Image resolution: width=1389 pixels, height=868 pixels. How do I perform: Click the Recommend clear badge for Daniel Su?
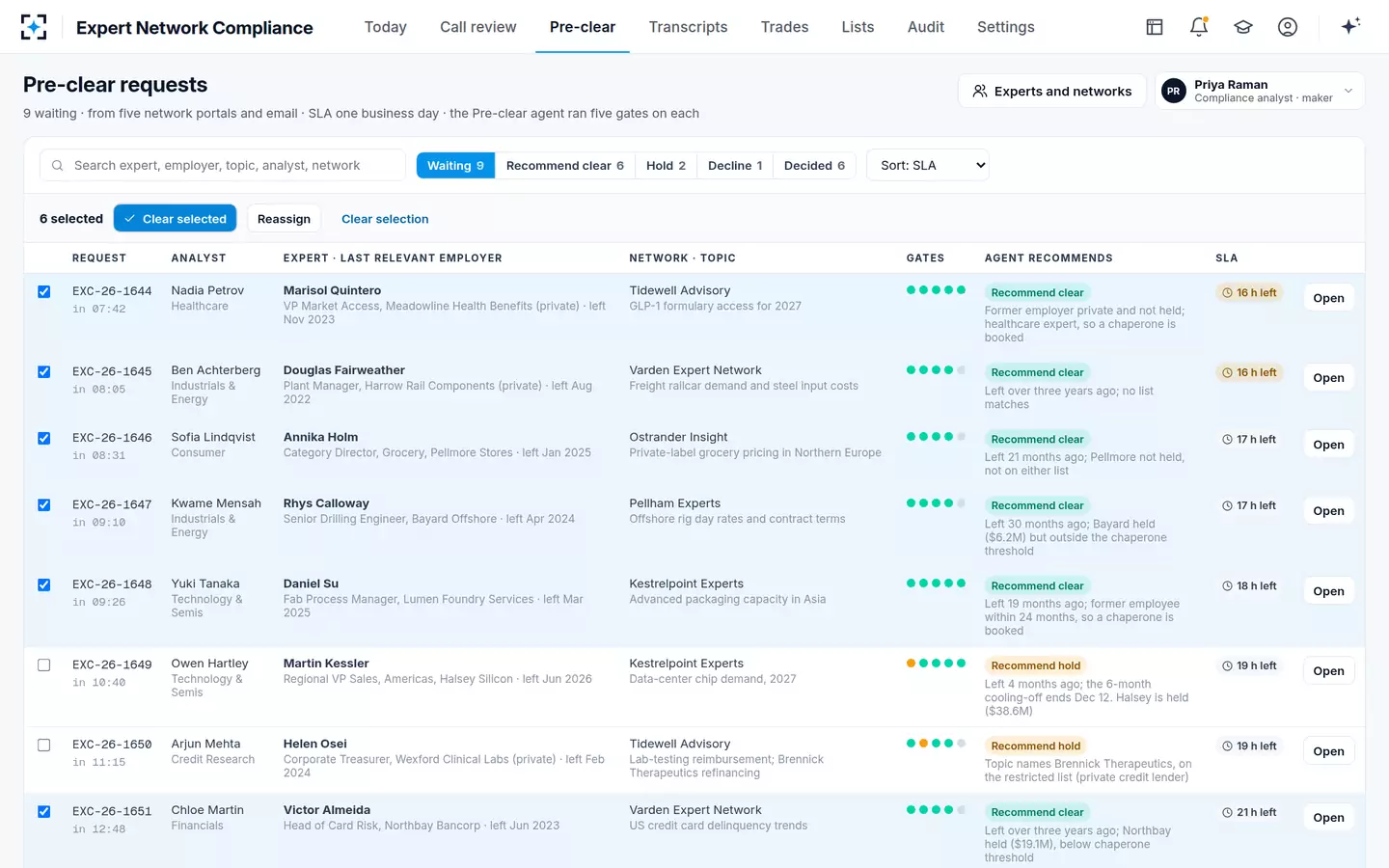(x=1037, y=585)
